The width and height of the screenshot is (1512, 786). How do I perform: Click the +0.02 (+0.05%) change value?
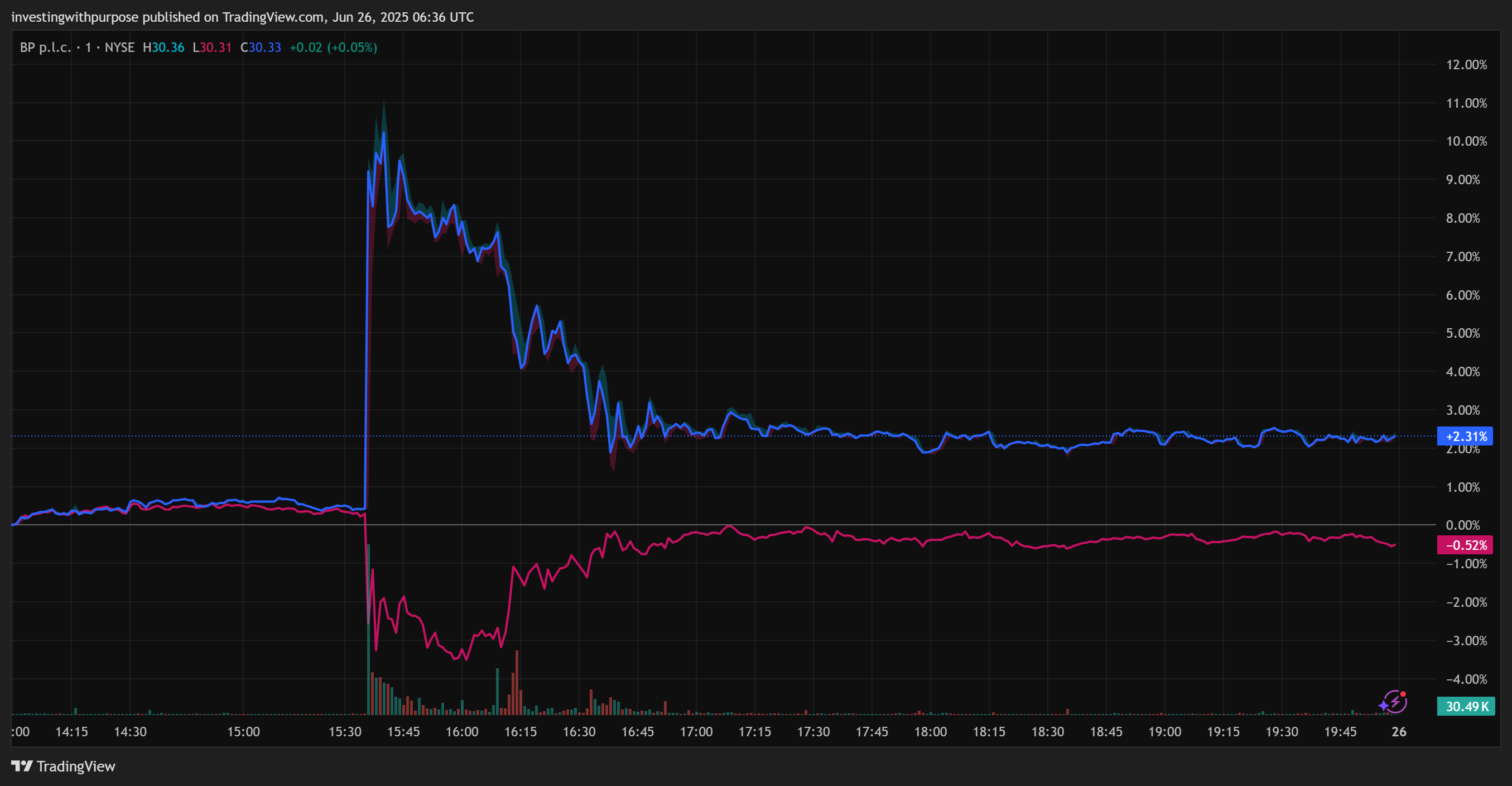[334, 47]
